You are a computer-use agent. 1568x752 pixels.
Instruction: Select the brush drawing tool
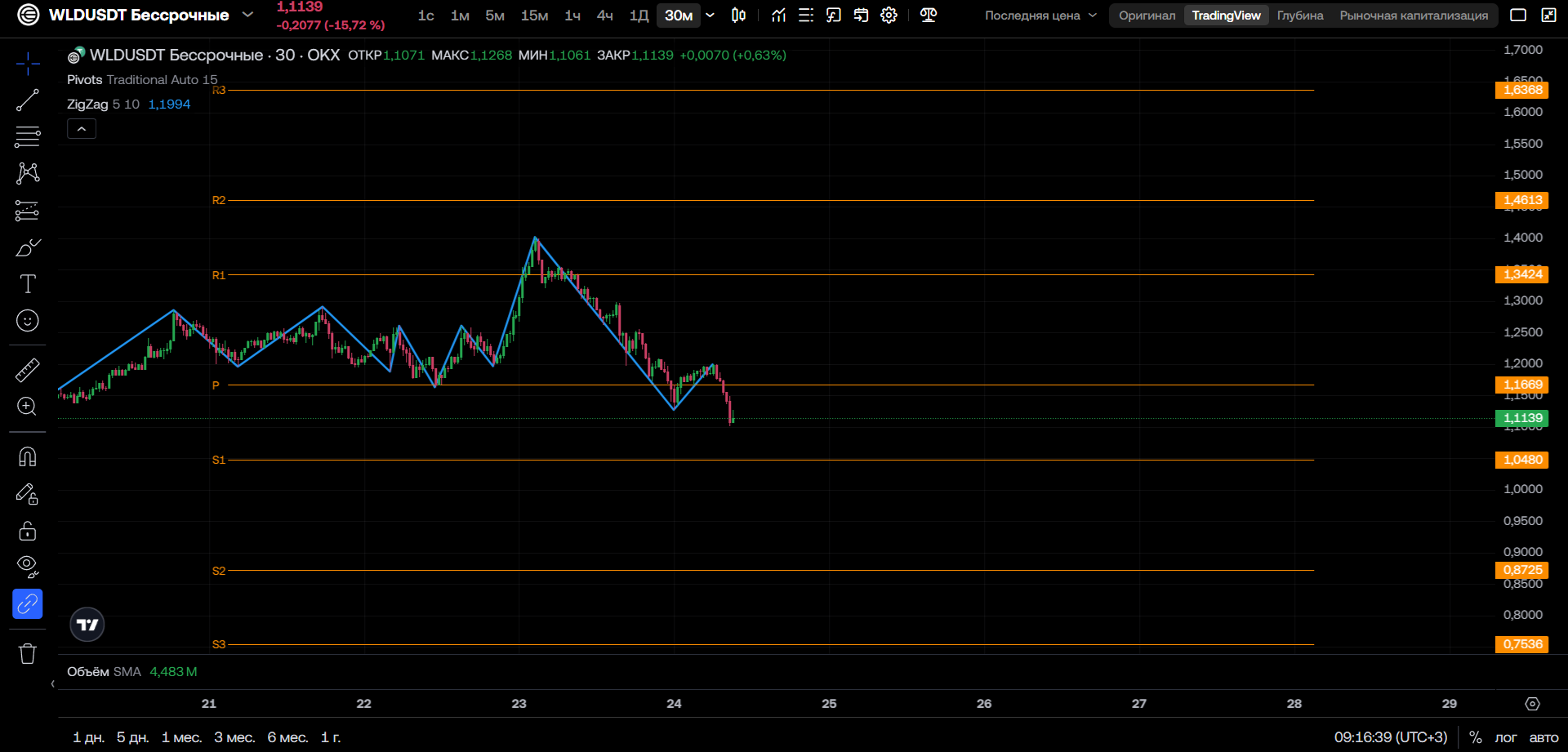(27, 247)
